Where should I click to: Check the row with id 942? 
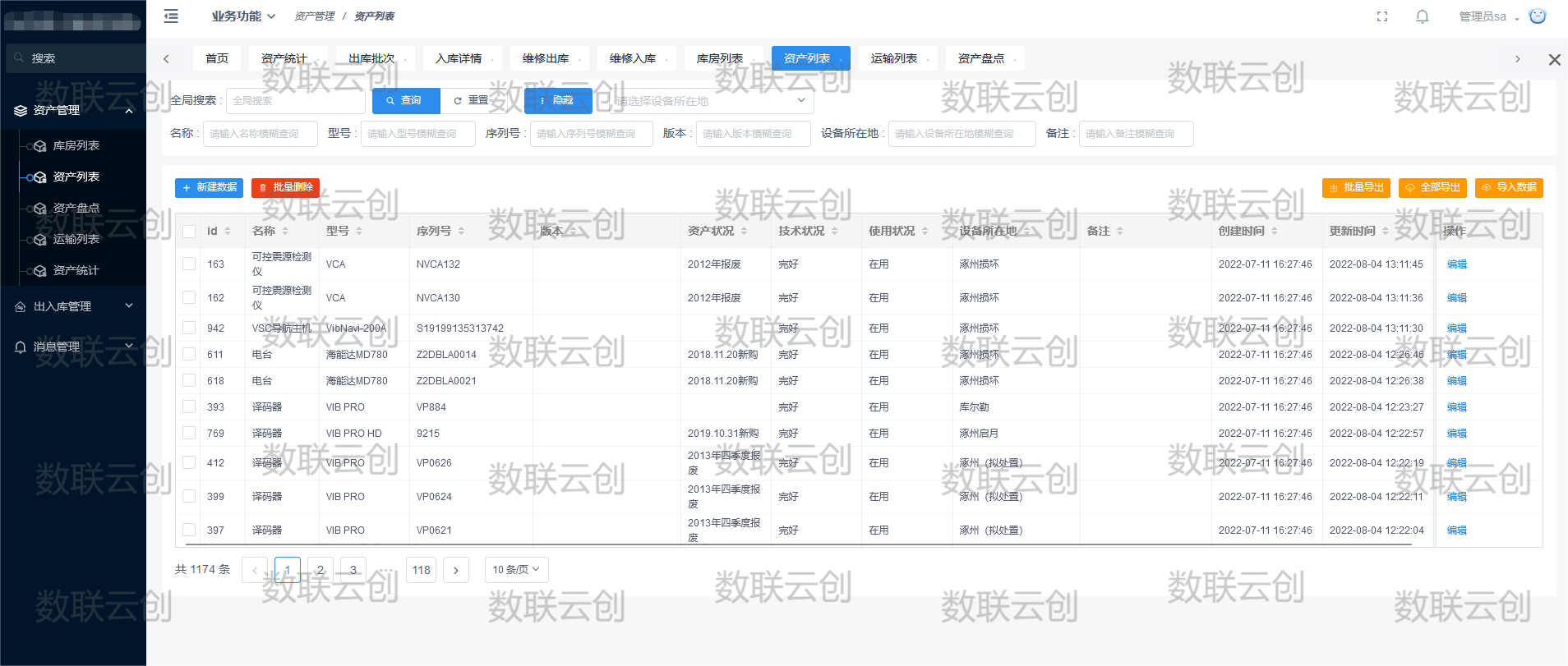click(x=189, y=328)
